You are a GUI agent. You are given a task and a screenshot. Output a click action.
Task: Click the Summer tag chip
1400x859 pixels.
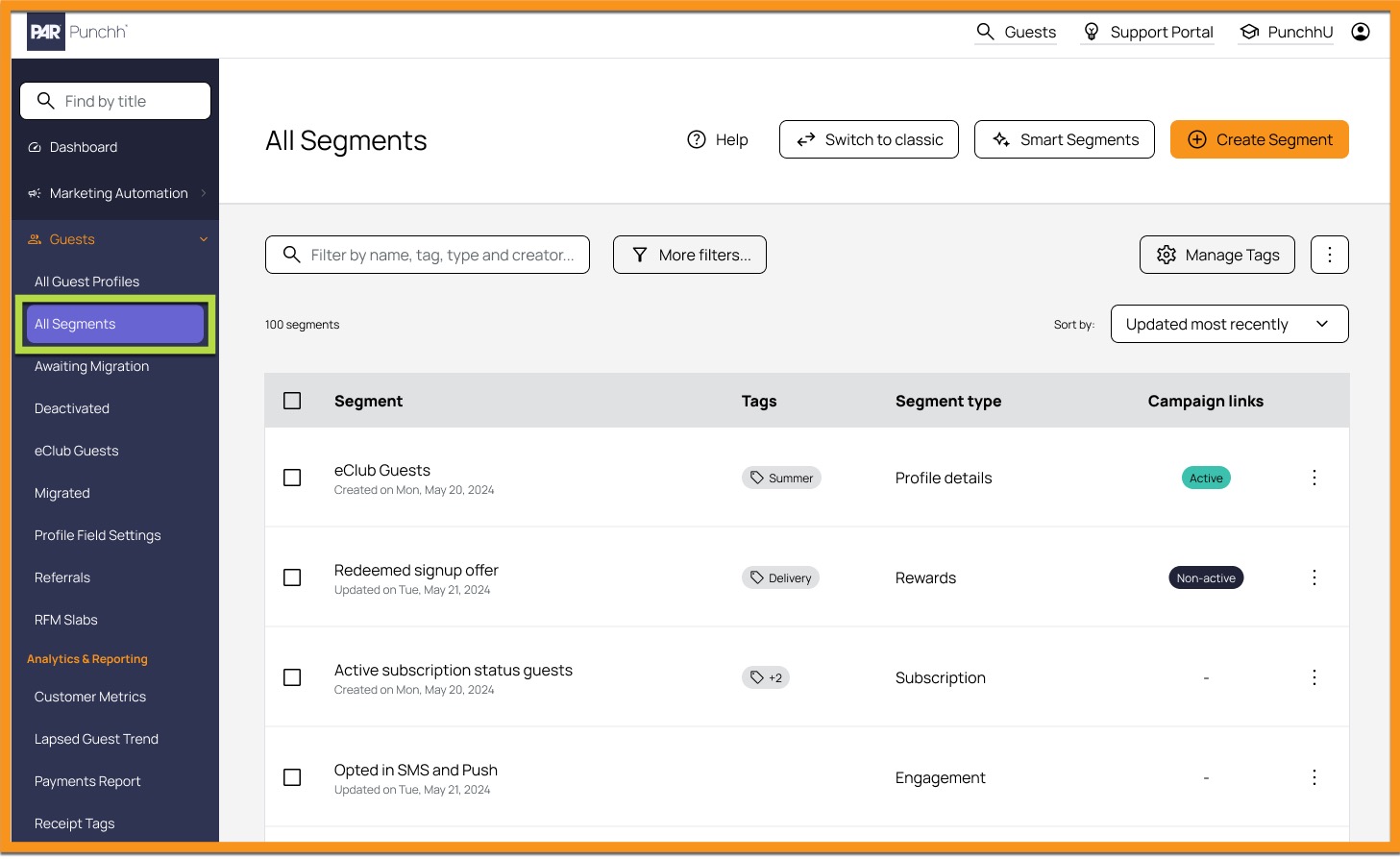coord(781,478)
